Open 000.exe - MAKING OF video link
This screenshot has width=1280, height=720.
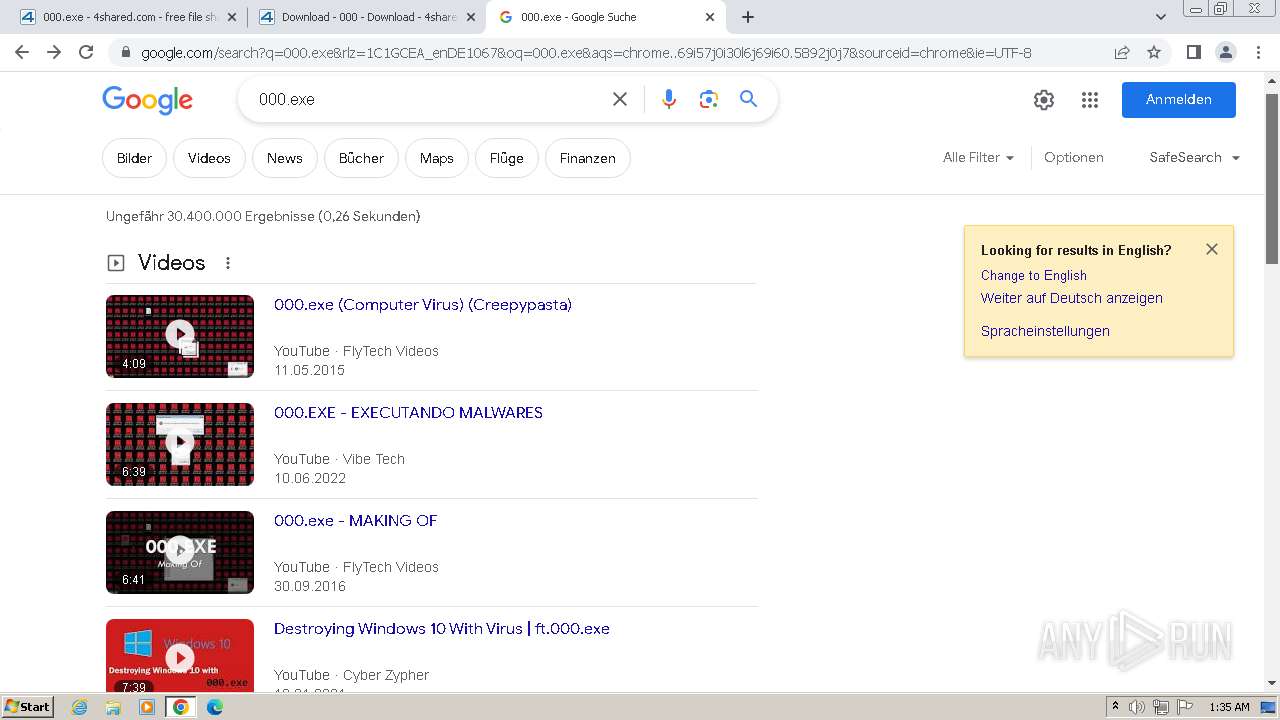[355, 521]
